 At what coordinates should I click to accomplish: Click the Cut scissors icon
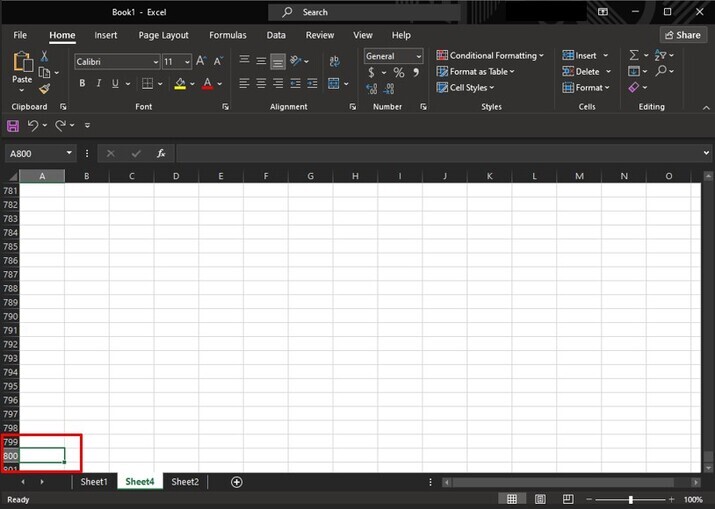click(x=44, y=57)
